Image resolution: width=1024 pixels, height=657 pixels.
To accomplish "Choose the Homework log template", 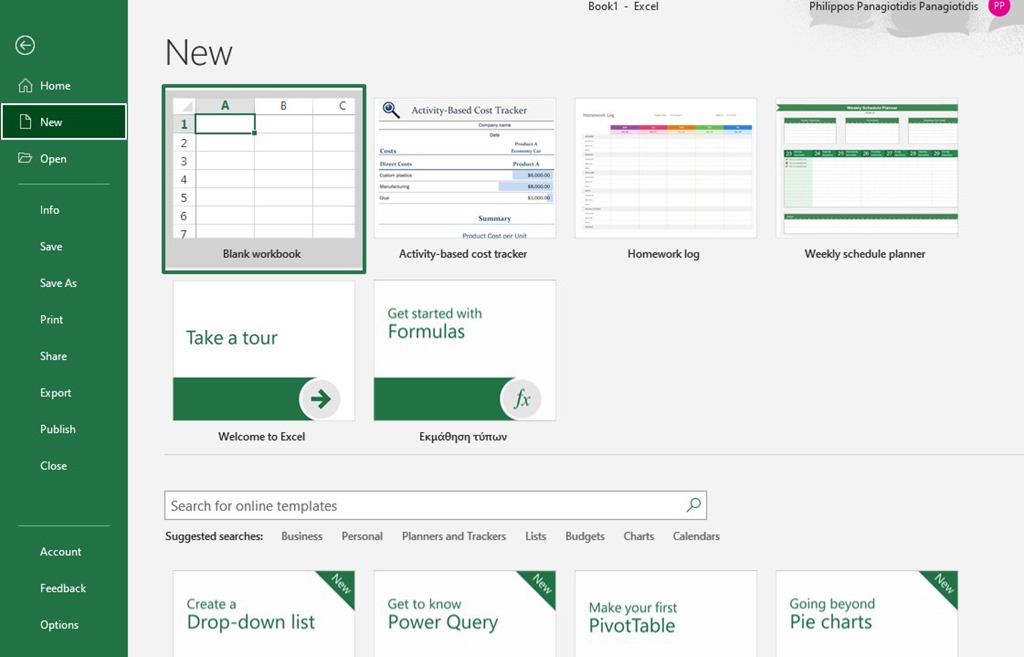I will (665, 179).
